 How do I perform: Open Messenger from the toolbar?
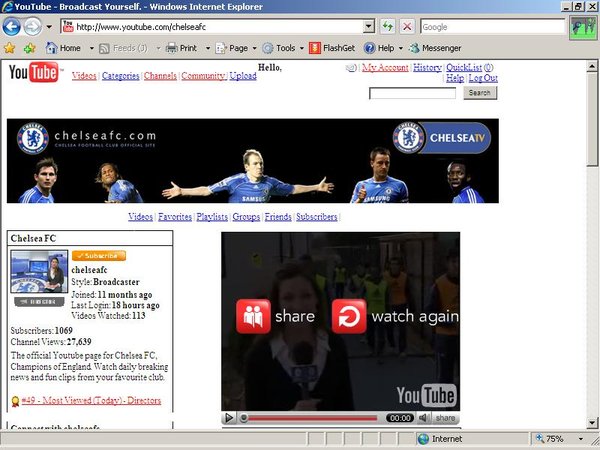pyautogui.click(x=435, y=48)
